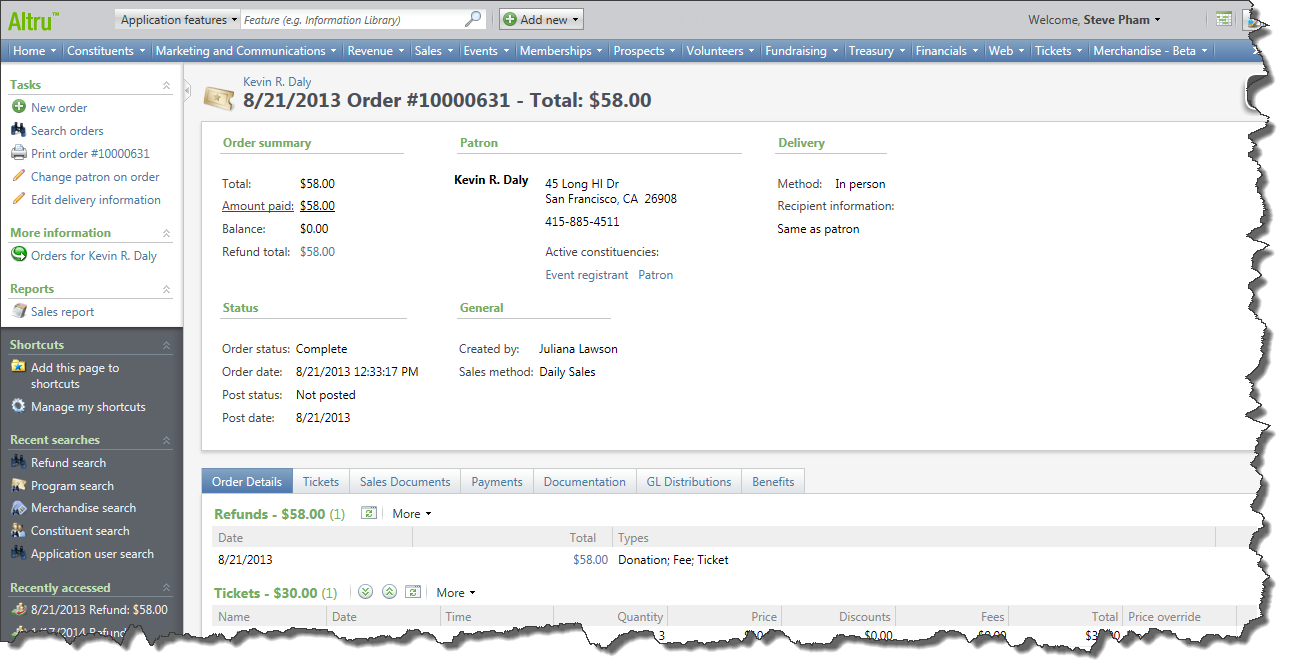Click the Refunds section refresh icon
This screenshot has height=671, width=1291.
pos(369,513)
